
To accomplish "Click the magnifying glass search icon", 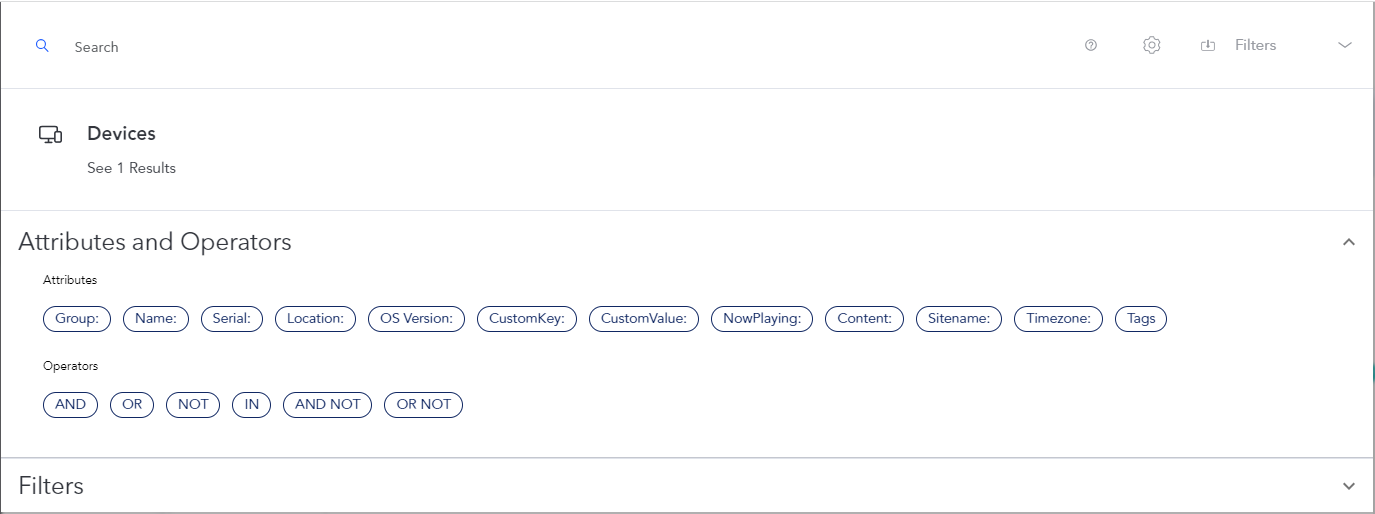I will point(42,46).
